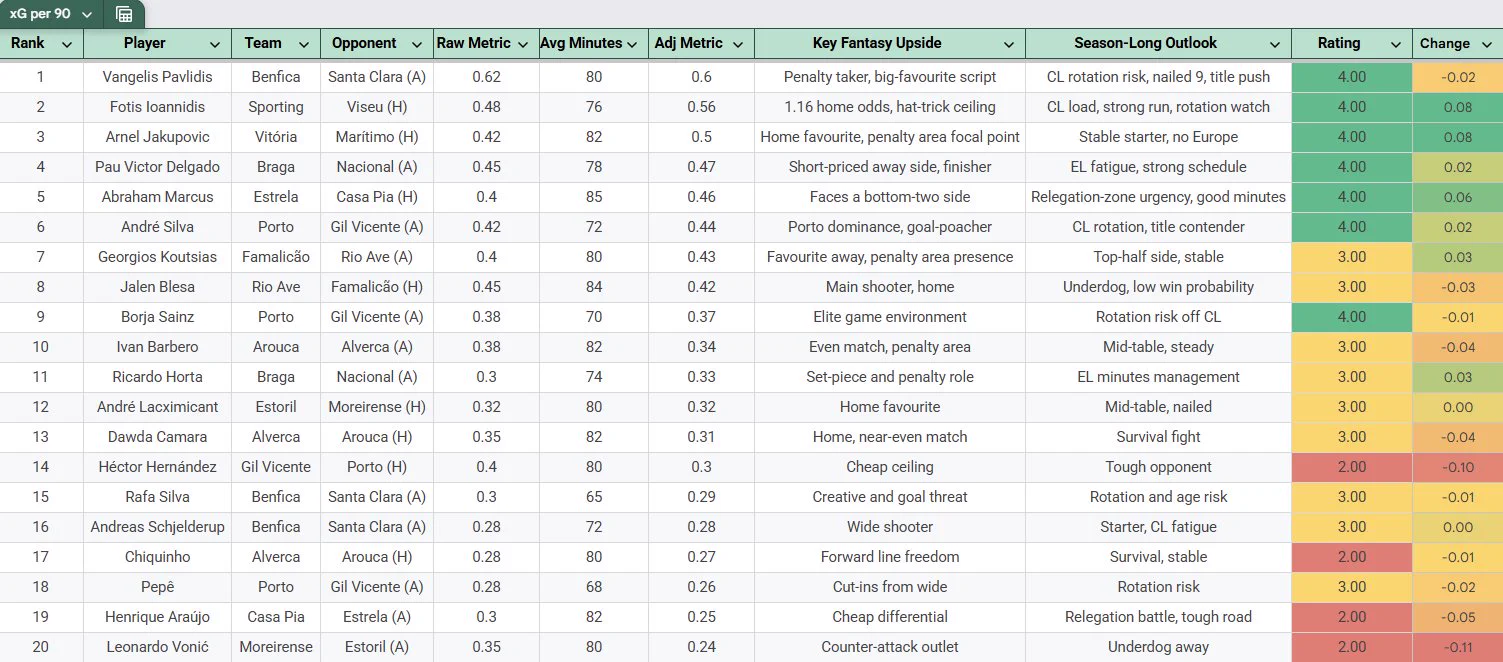Select the 'Counter-attack outlet' cell

[x=890, y=647]
